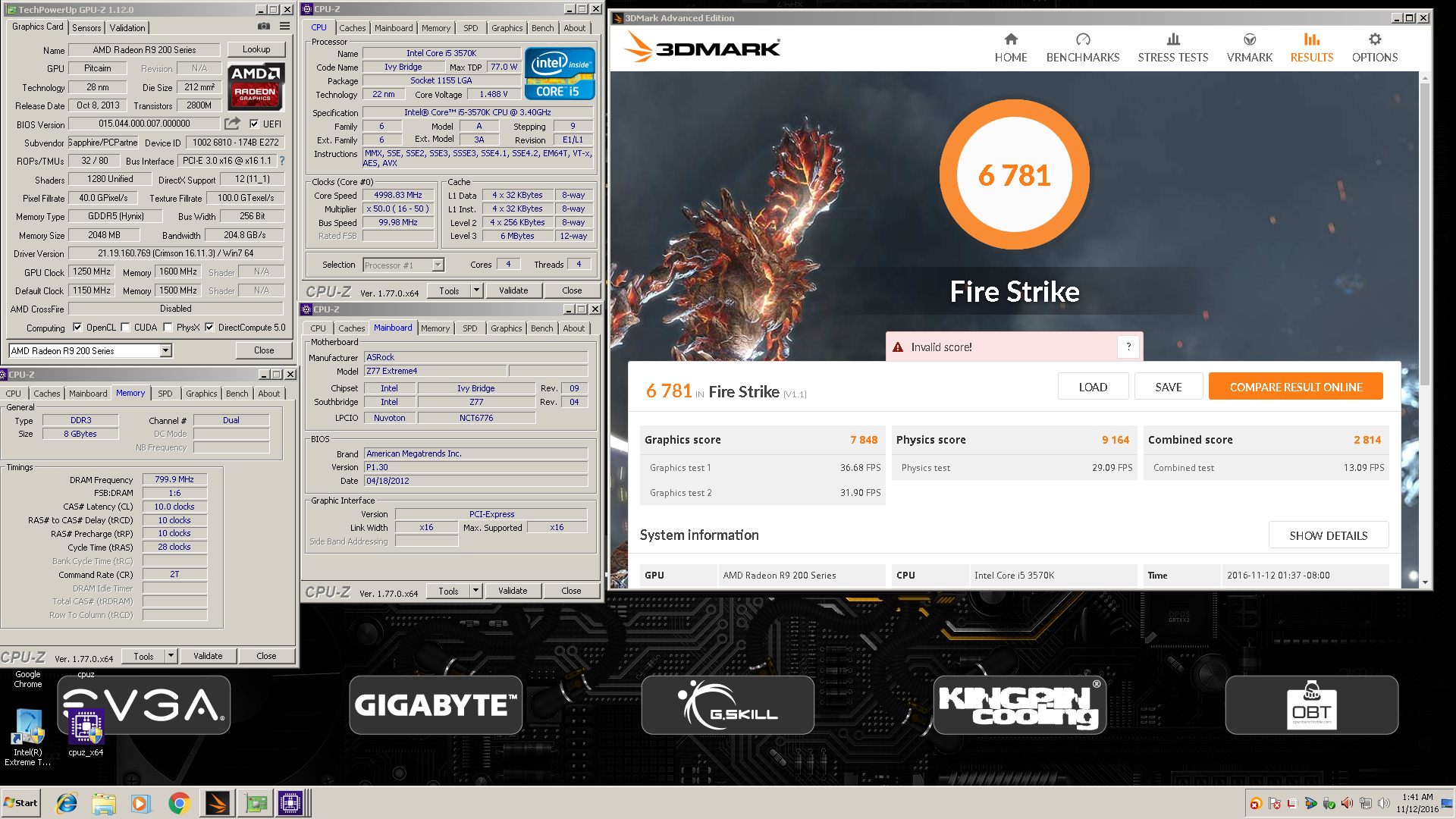
Task: Click the 3DMark logo
Action: [x=702, y=48]
